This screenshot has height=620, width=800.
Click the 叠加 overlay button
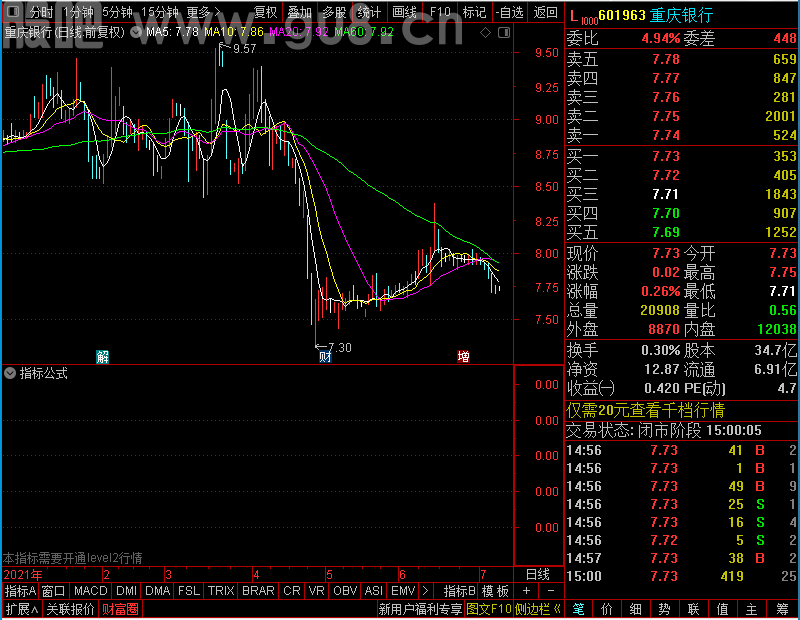299,12
